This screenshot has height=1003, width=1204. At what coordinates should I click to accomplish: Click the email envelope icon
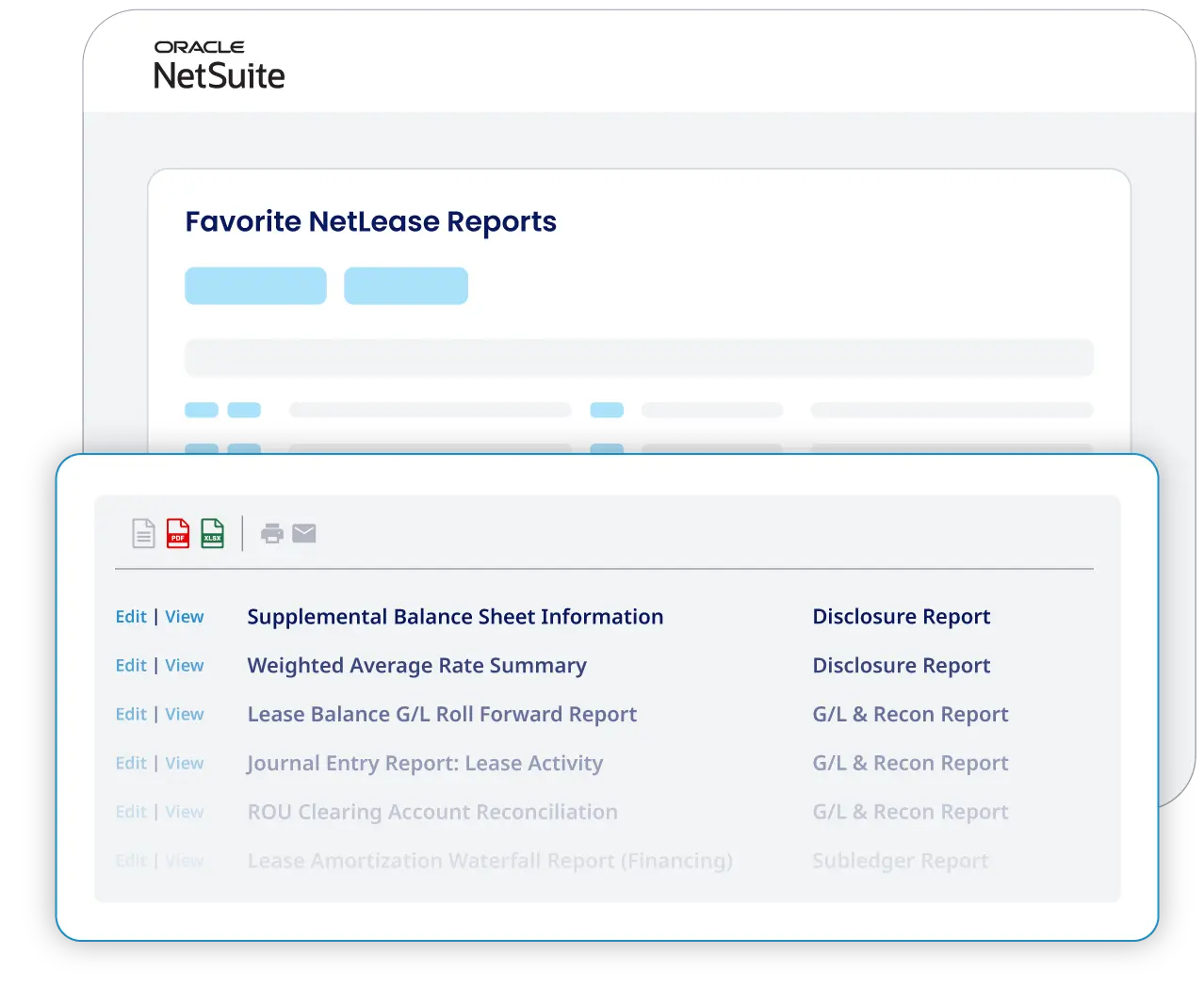click(304, 534)
